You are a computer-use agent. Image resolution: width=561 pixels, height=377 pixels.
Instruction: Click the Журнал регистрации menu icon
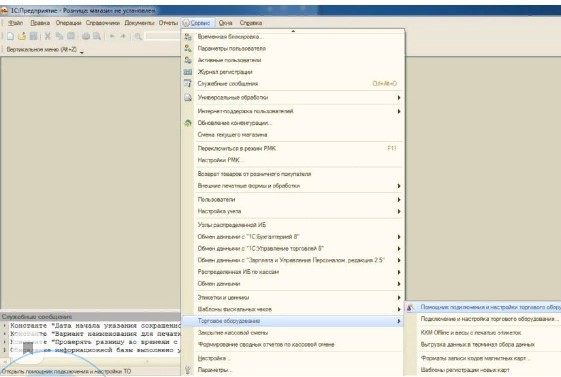click(188, 72)
